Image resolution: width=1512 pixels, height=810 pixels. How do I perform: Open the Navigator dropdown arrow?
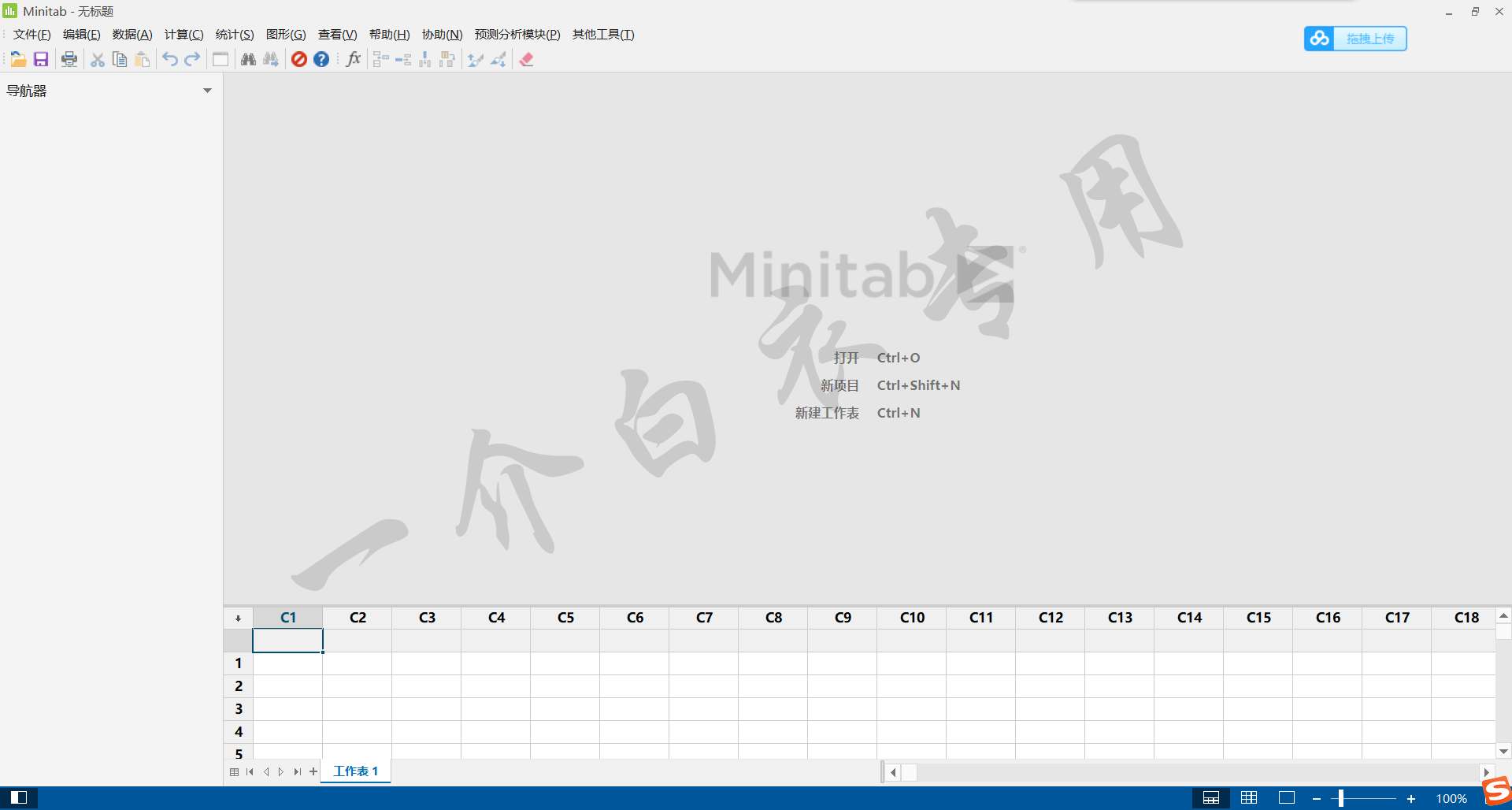pos(208,91)
